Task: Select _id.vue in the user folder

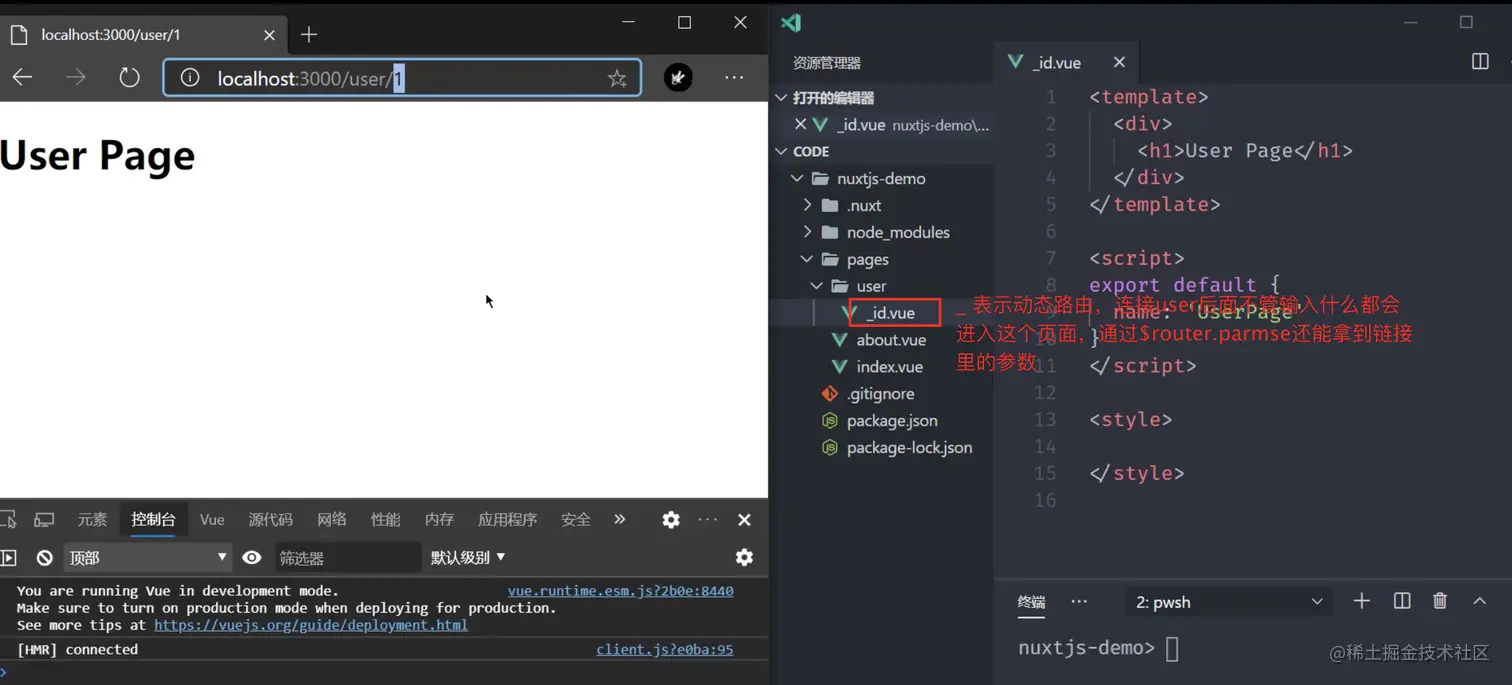Action: 890,313
